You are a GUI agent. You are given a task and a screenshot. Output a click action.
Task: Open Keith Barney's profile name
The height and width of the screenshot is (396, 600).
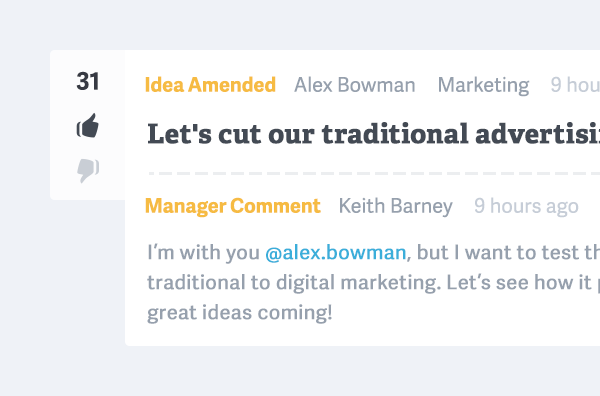(x=396, y=206)
